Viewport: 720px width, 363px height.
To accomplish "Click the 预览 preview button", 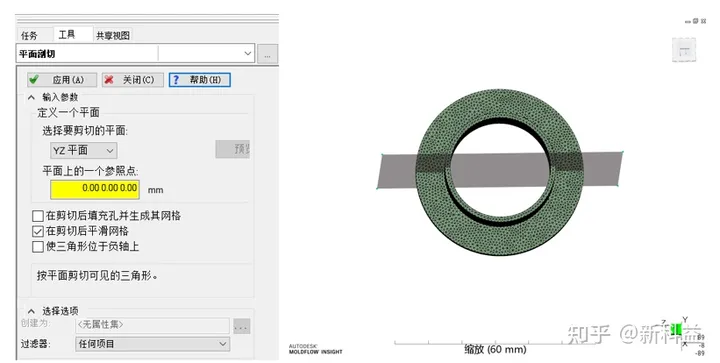I will [232, 149].
